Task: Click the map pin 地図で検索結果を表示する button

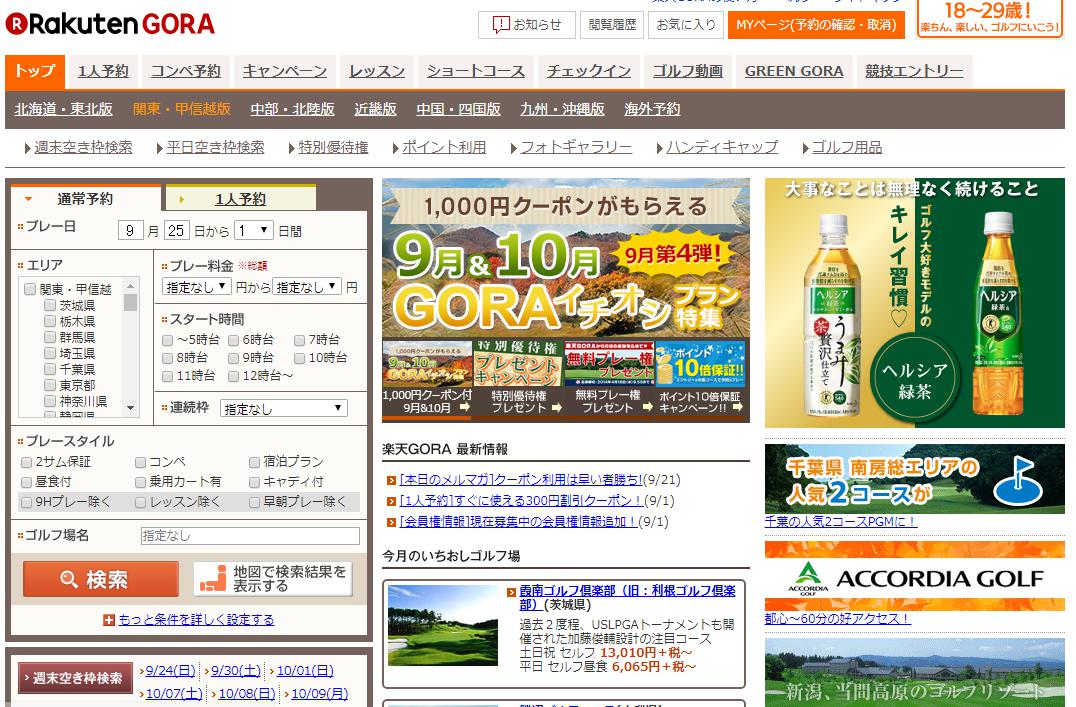Action: pyautogui.click(x=273, y=579)
